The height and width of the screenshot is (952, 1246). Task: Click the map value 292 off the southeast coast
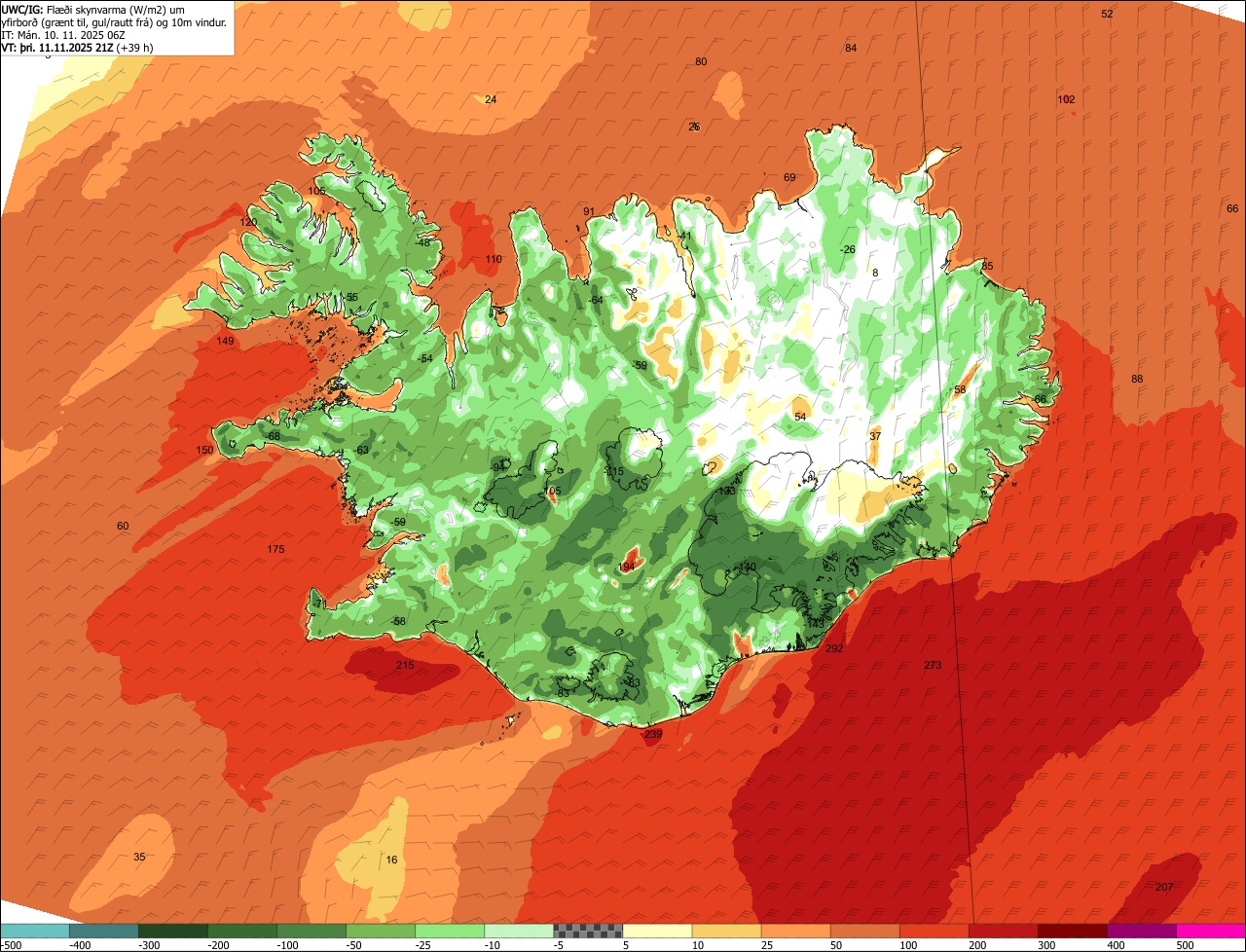834,648
